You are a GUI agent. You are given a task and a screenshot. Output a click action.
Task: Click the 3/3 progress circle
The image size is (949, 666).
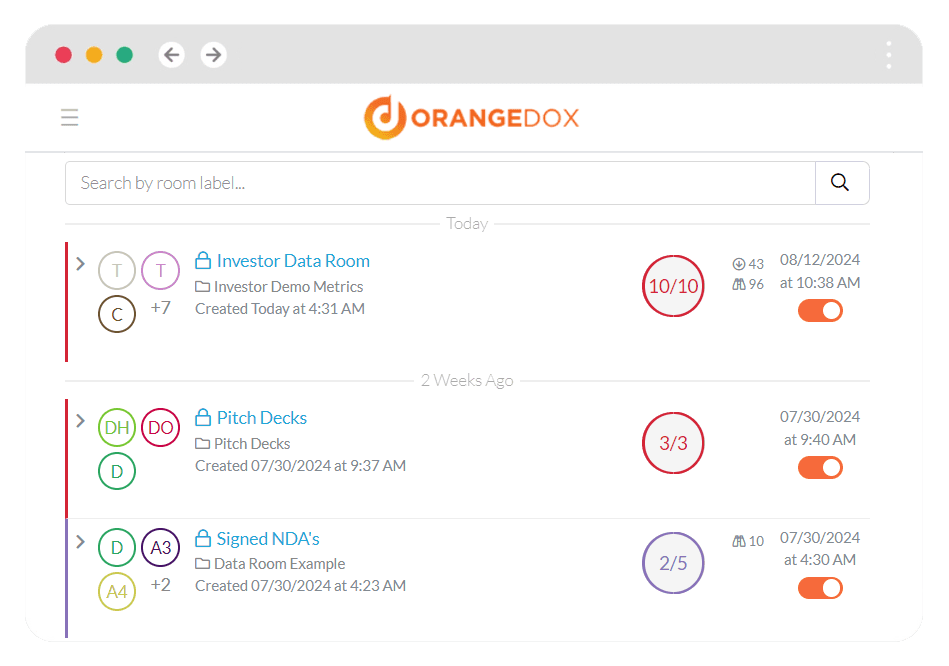tap(673, 443)
